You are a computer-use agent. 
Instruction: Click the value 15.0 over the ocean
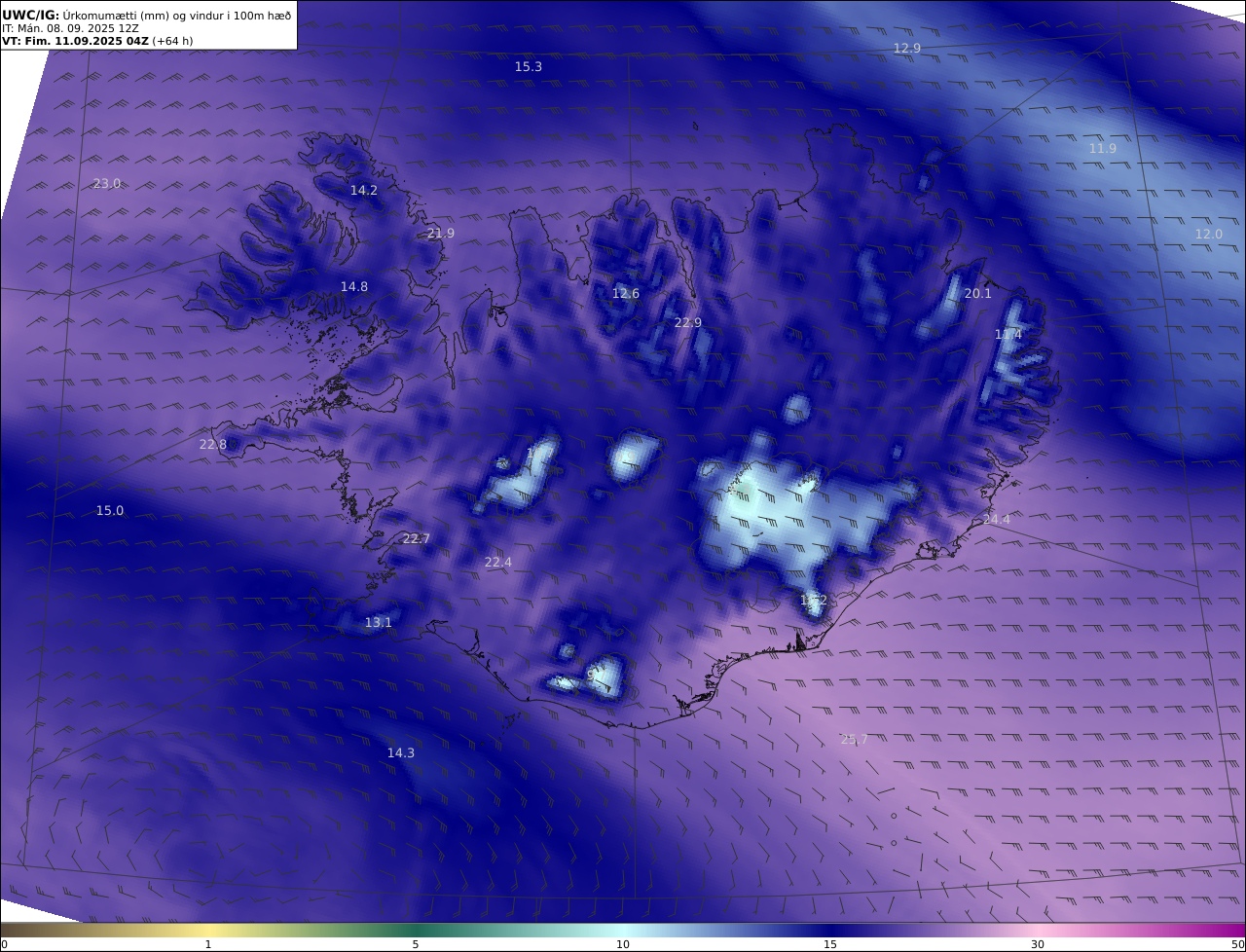[x=110, y=510]
